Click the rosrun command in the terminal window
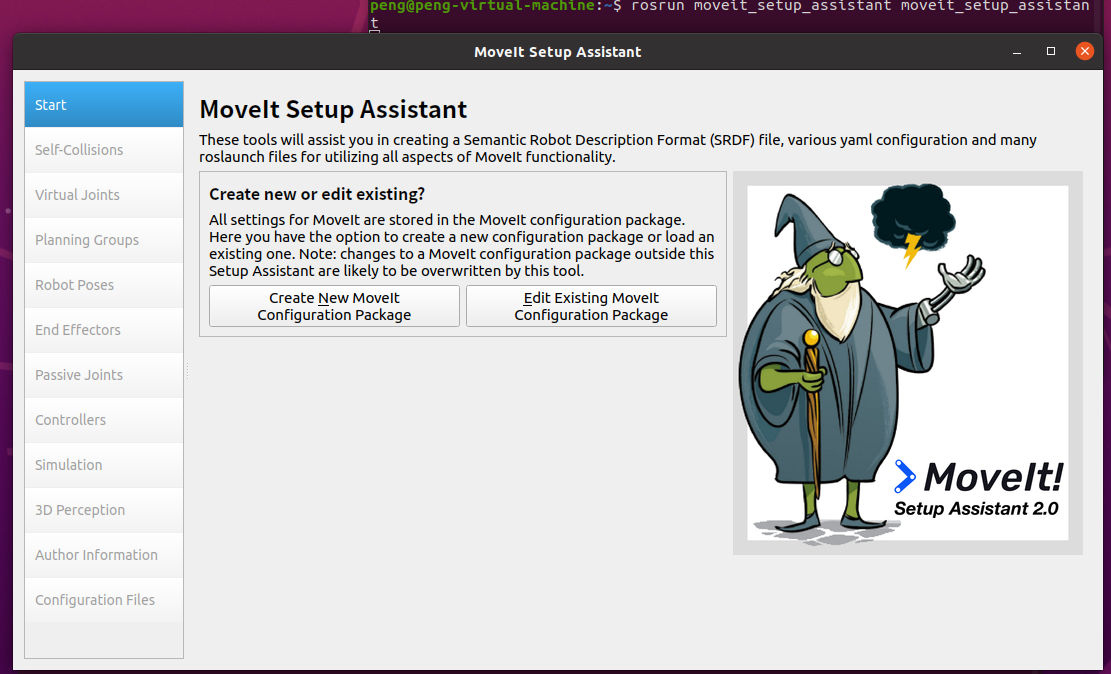This screenshot has width=1111, height=674. point(859,6)
